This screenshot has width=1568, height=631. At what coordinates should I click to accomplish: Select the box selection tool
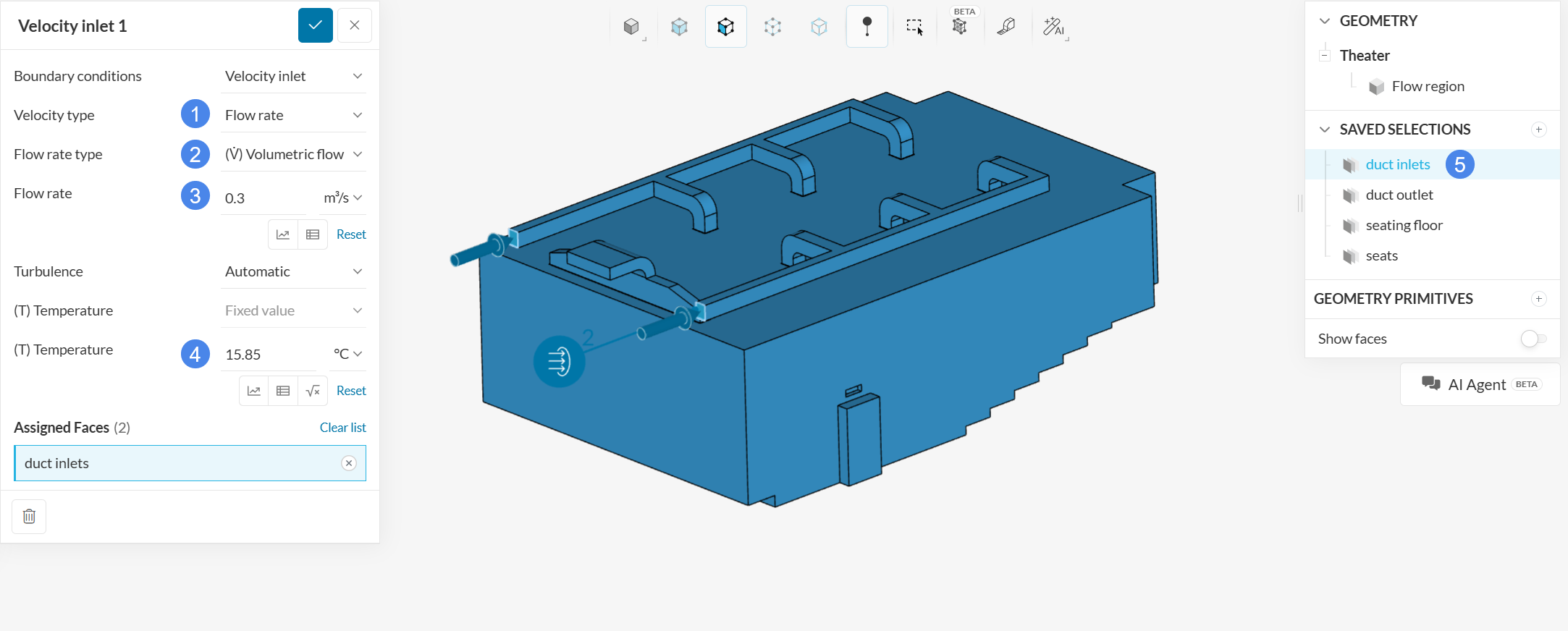(x=914, y=27)
